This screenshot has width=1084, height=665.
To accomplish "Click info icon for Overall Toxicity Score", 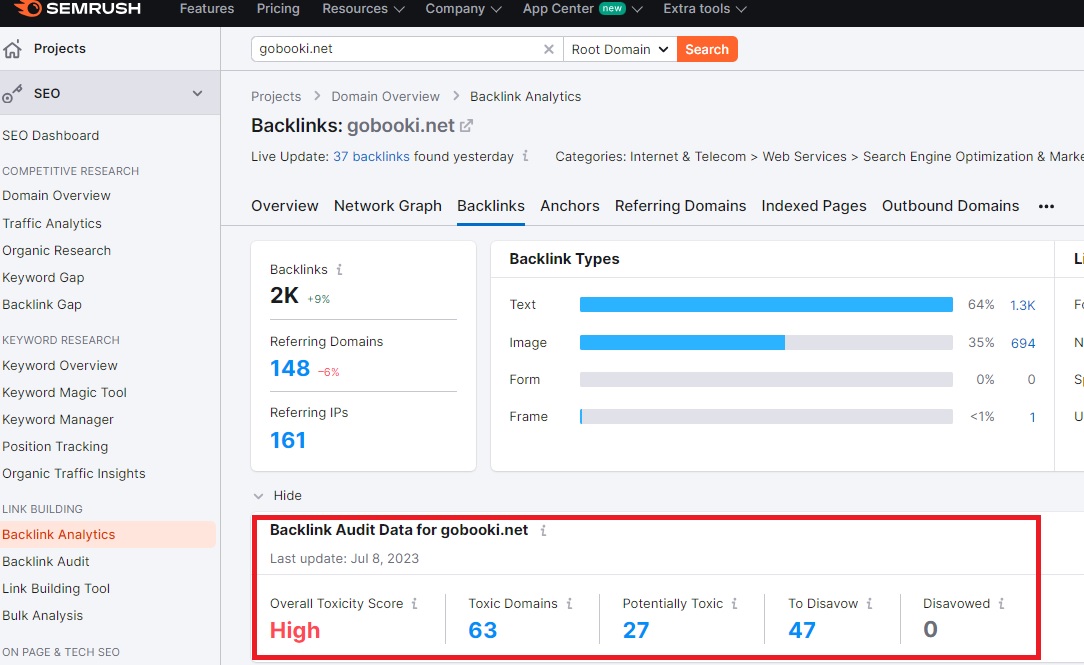I will [415, 603].
